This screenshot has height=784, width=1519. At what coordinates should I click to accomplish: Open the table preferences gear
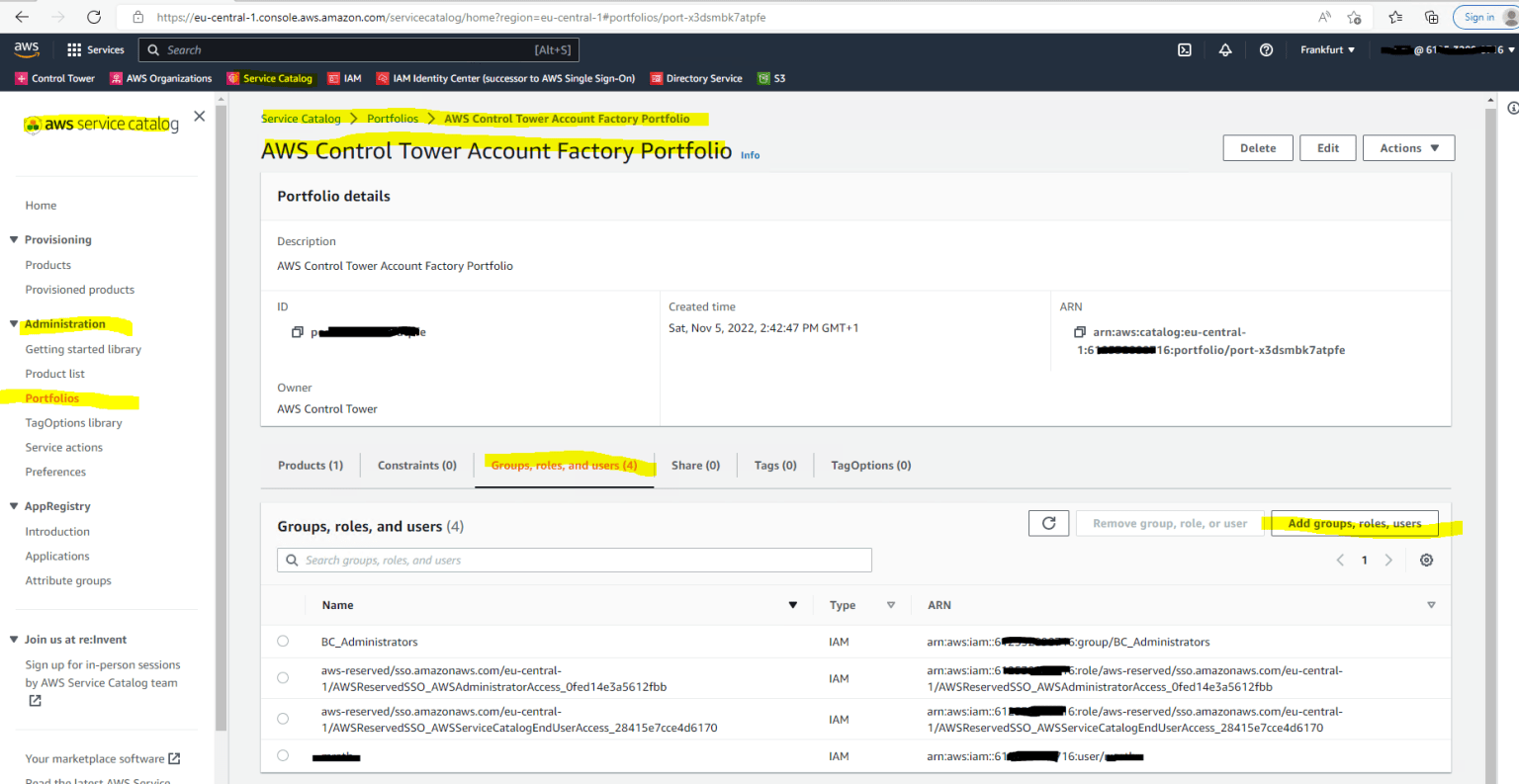click(1426, 560)
